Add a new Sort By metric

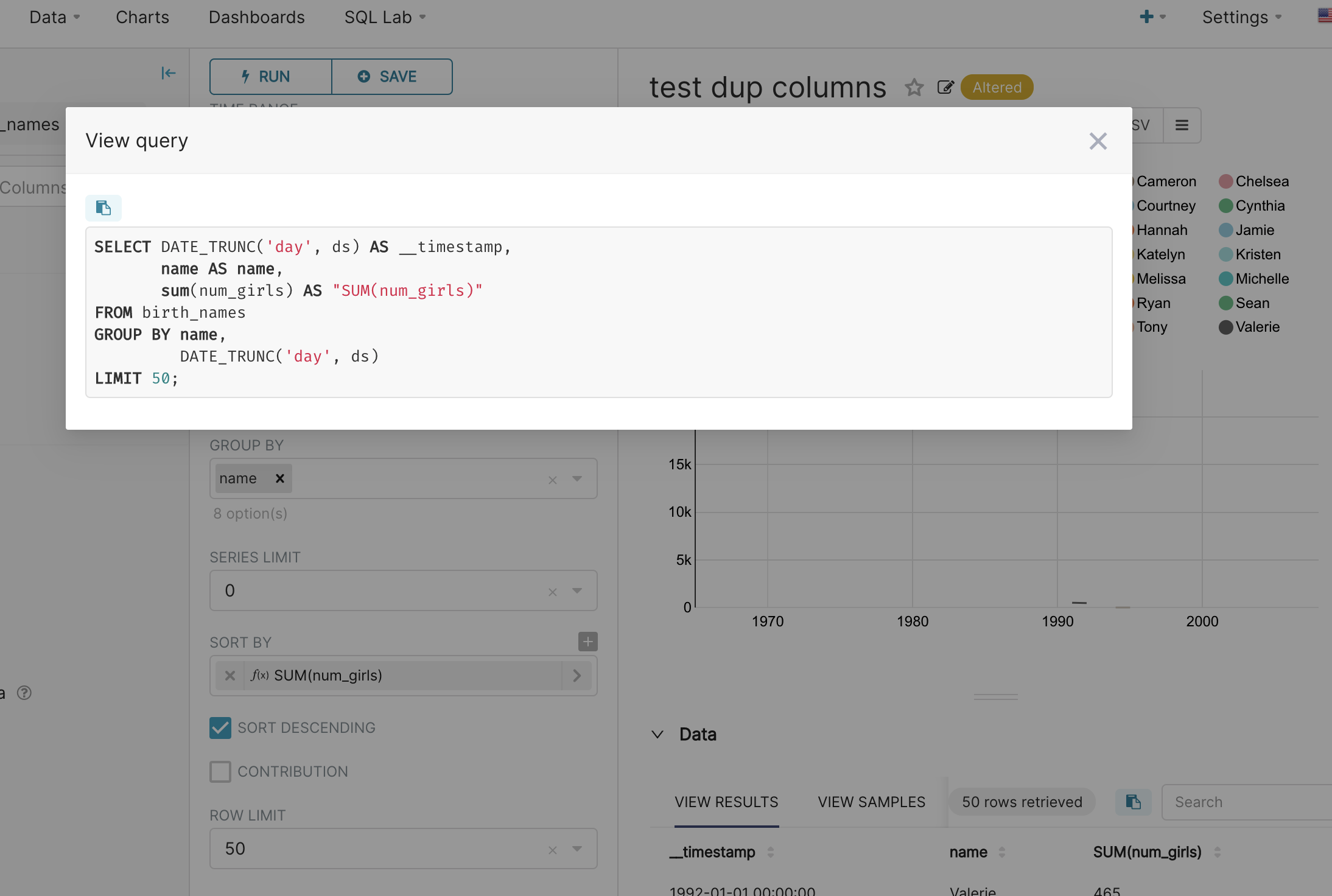point(587,642)
